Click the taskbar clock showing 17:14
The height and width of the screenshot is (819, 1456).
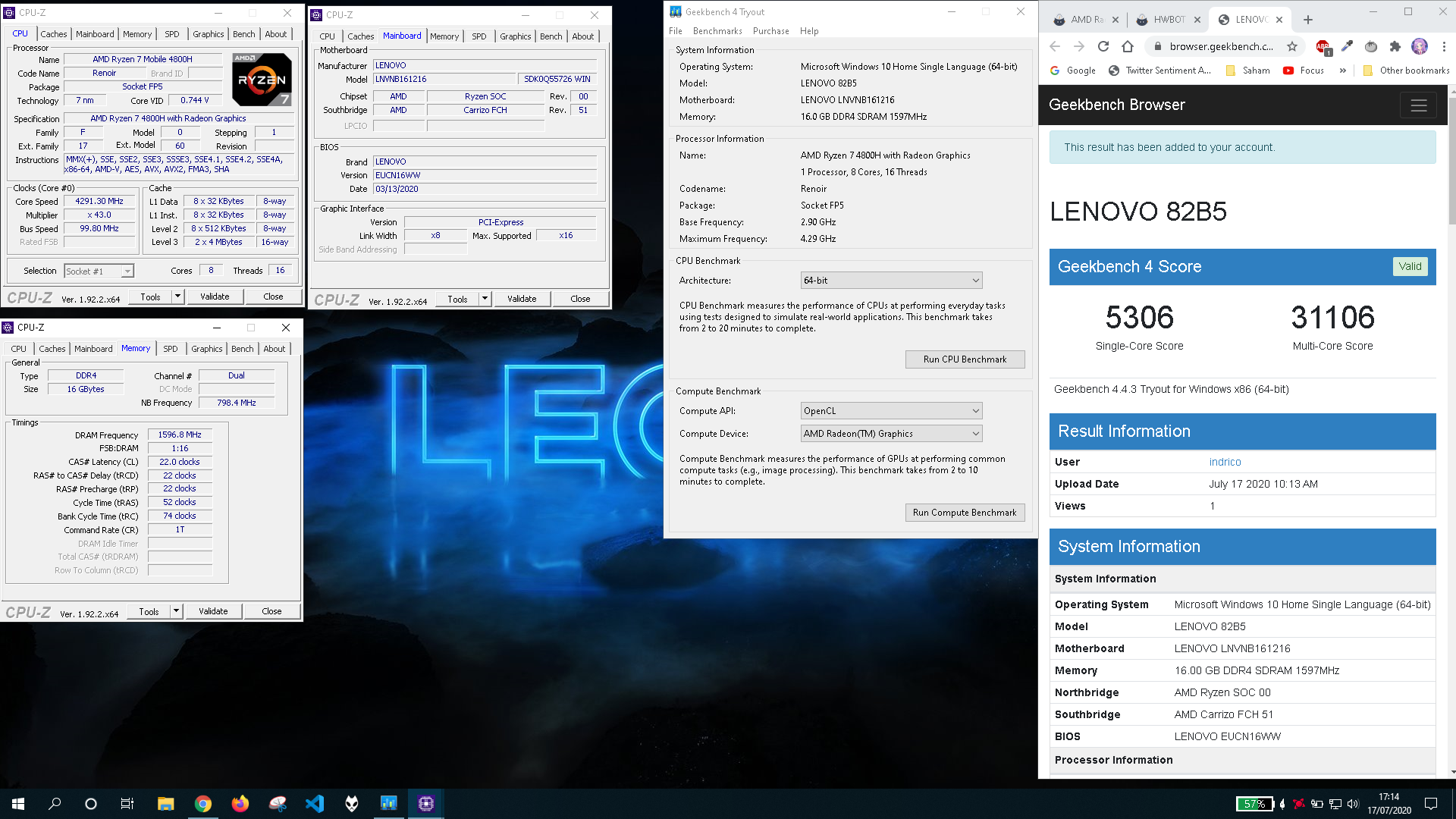1389,804
